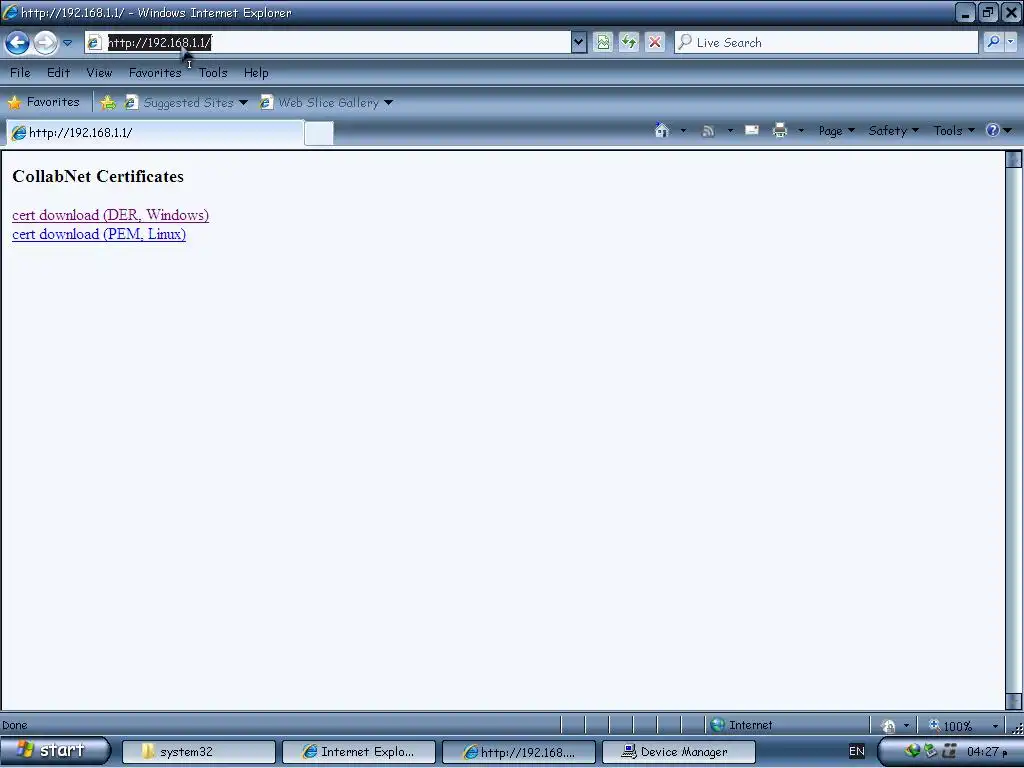This screenshot has height=768, width=1024.
Task: Click the RSS Feeds icon
Action: [x=707, y=131]
